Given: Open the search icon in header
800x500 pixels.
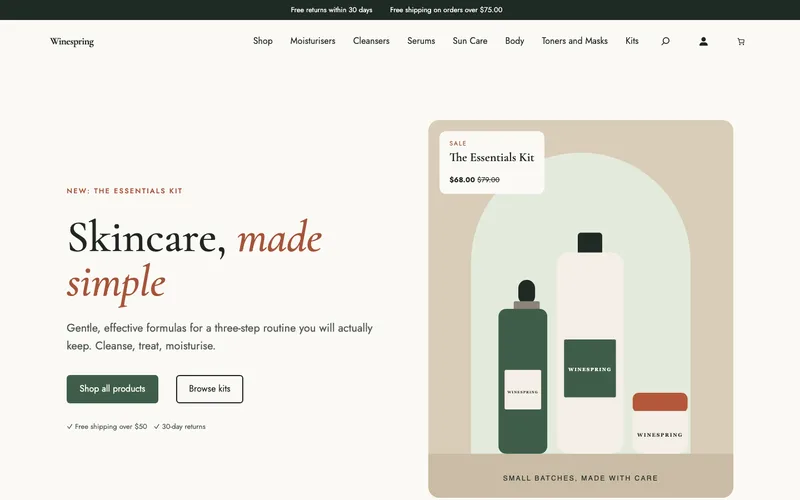Looking at the screenshot, I should coord(665,41).
